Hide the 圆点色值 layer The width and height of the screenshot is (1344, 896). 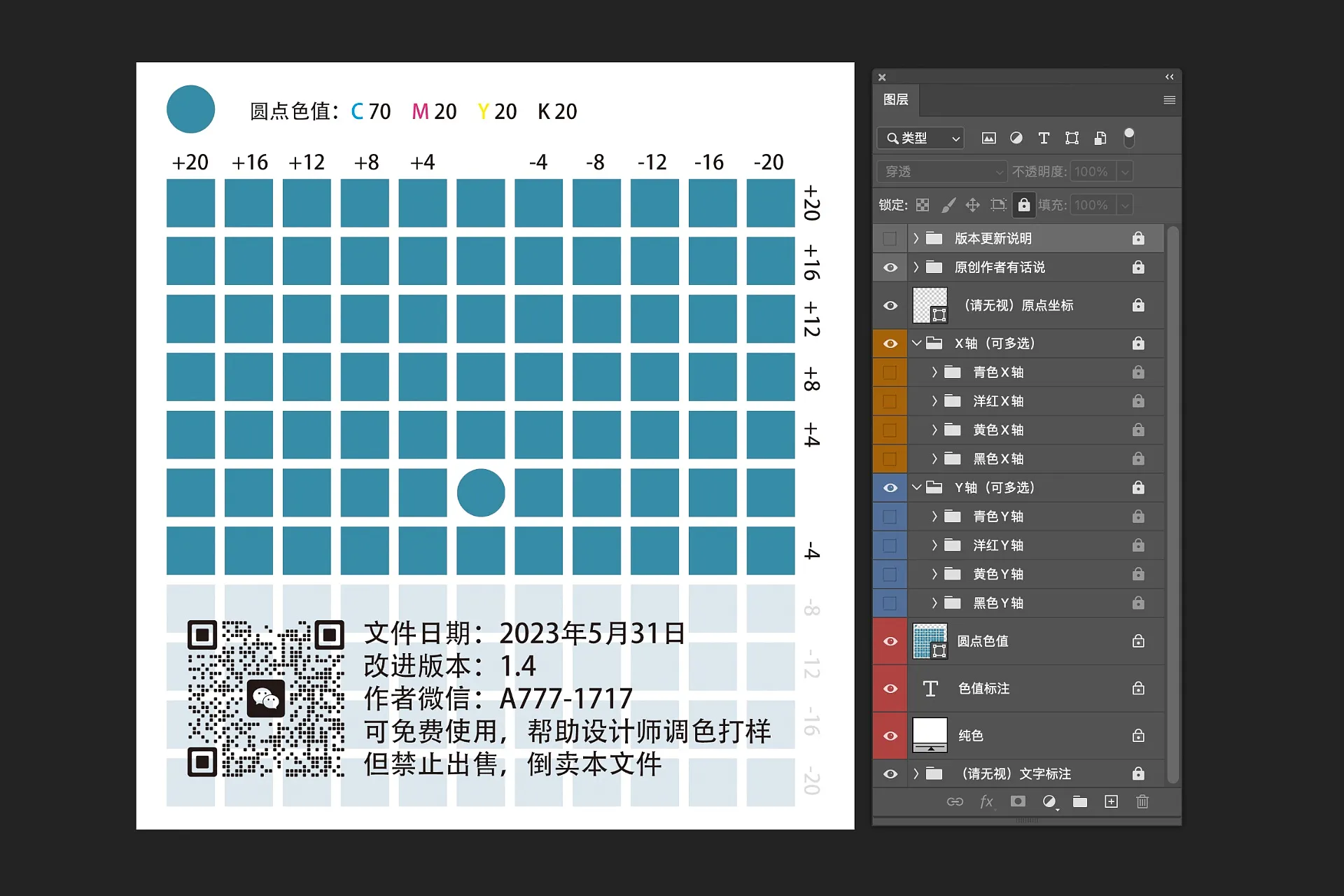click(x=890, y=641)
